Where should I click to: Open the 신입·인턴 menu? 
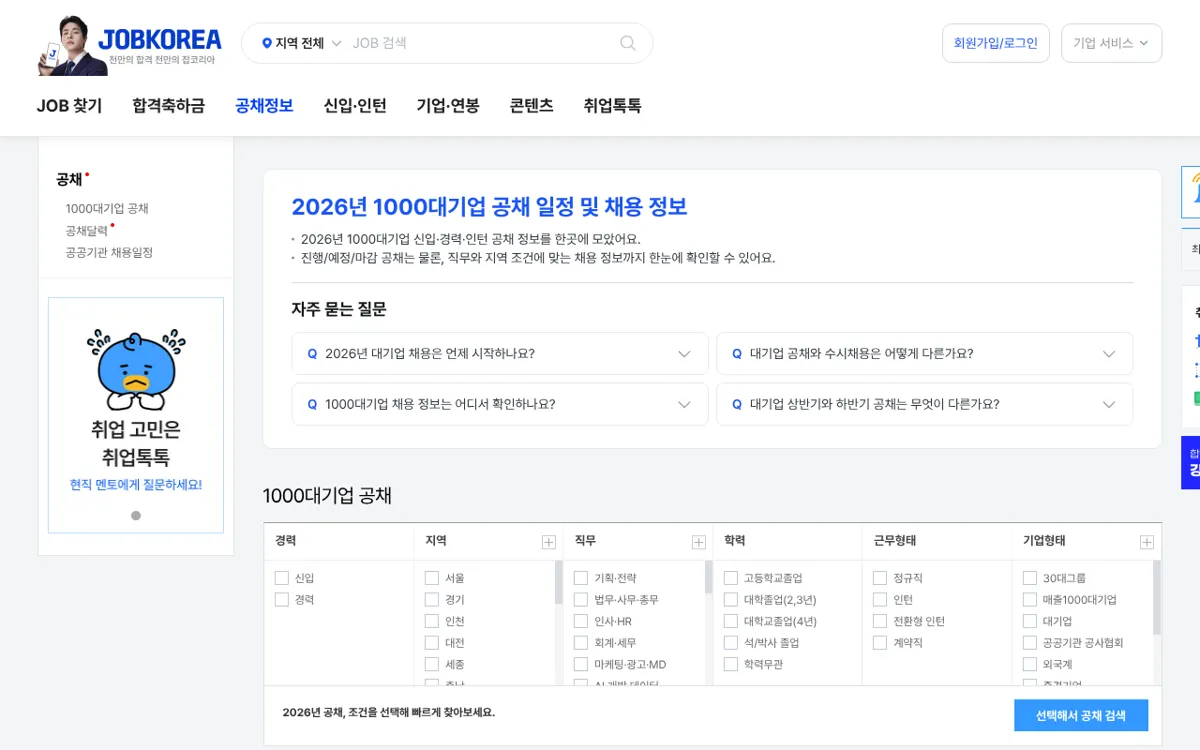click(355, 105)
